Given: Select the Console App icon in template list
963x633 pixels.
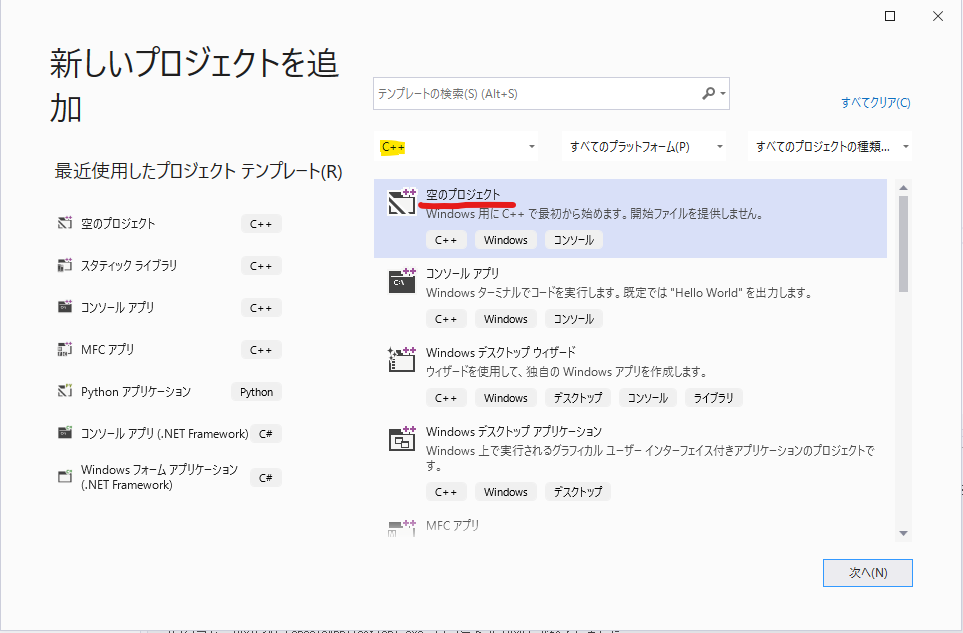Looking at the screenshot, I should (x=401, y=281).
